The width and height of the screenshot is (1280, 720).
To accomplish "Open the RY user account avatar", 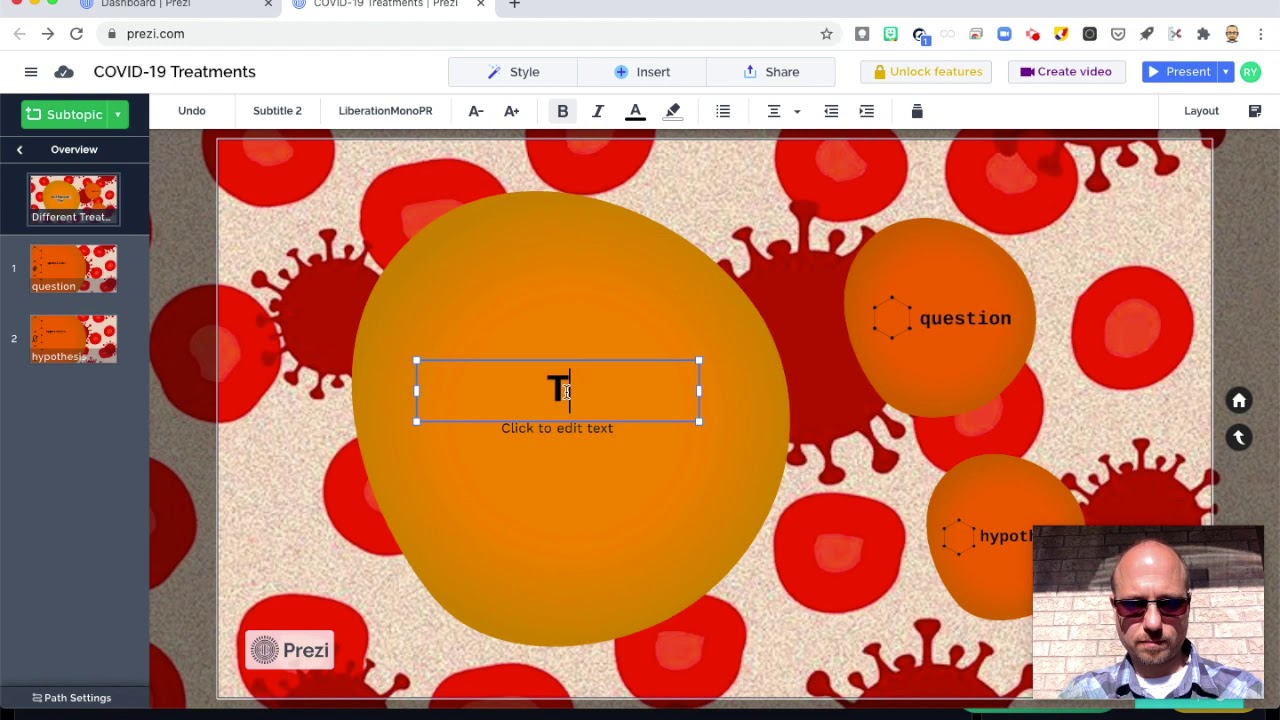I will coord(1251,72).
